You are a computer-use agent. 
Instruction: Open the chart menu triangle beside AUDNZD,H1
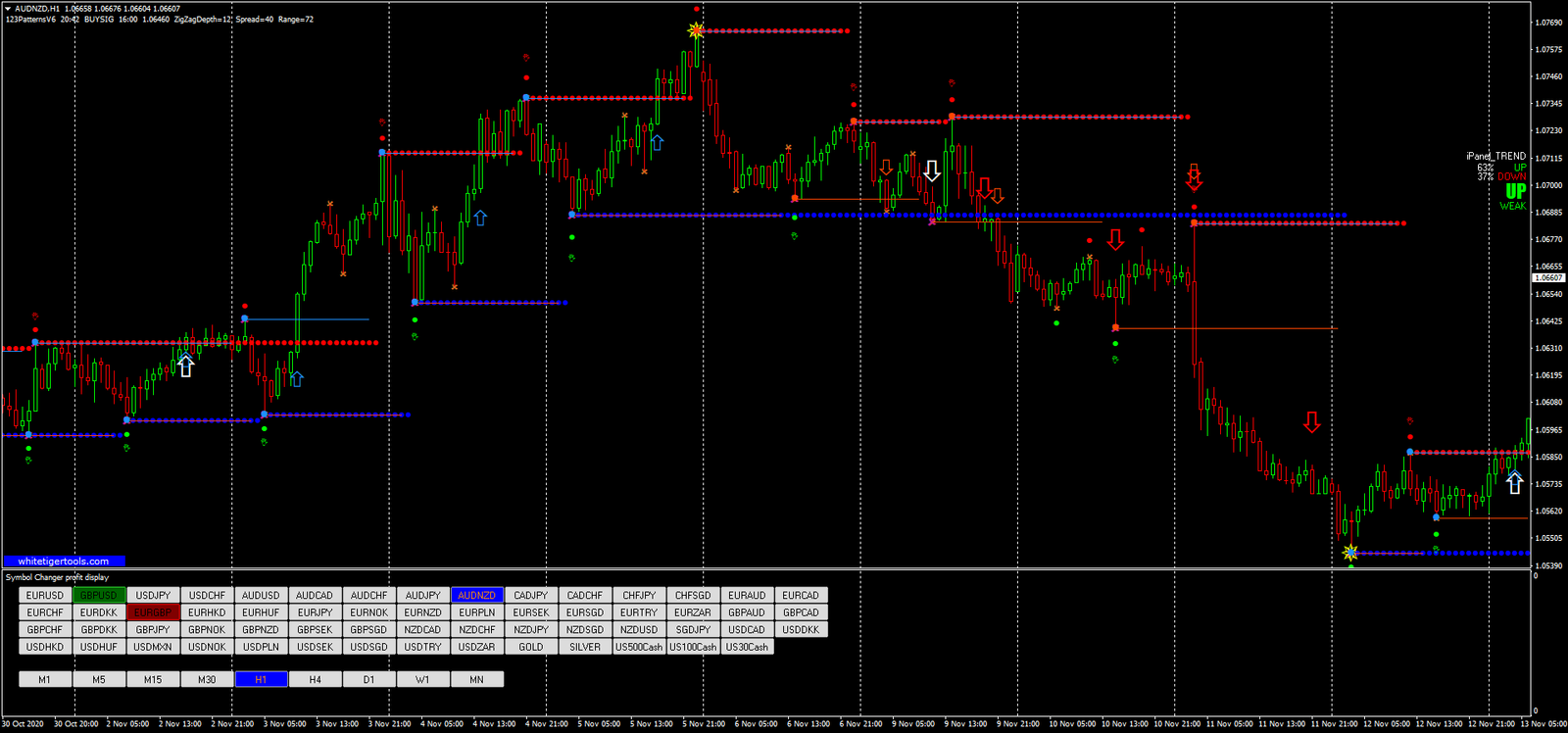point(8,9)
